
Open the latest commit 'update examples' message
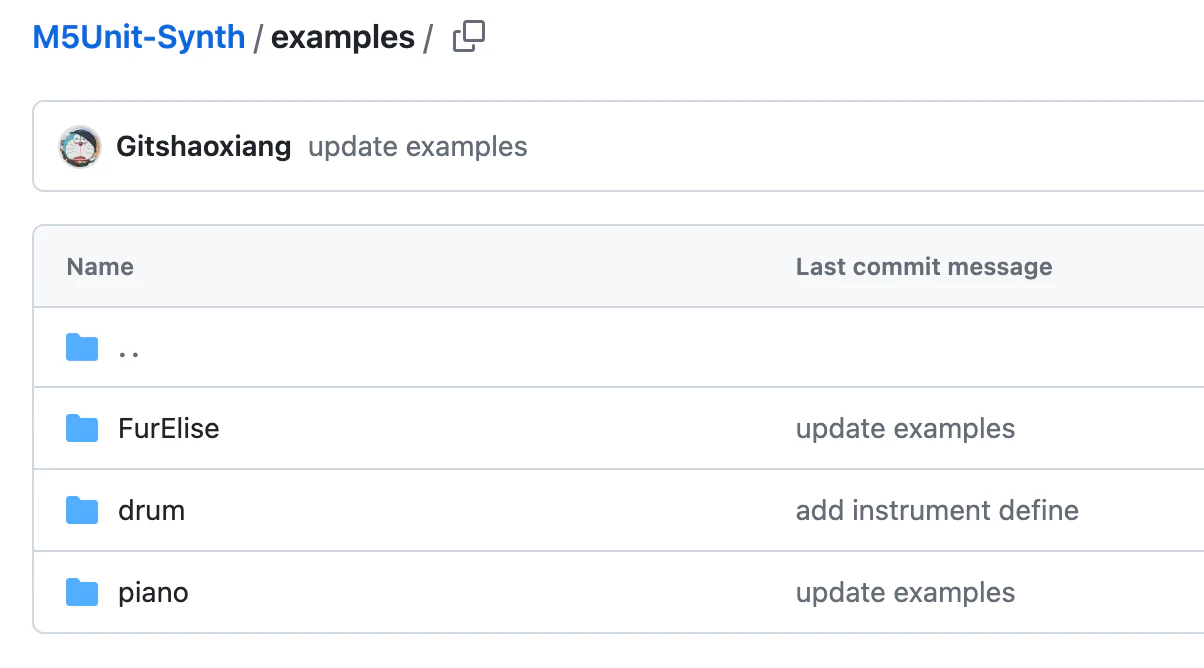pyautogui.click(x=417, y=147)
